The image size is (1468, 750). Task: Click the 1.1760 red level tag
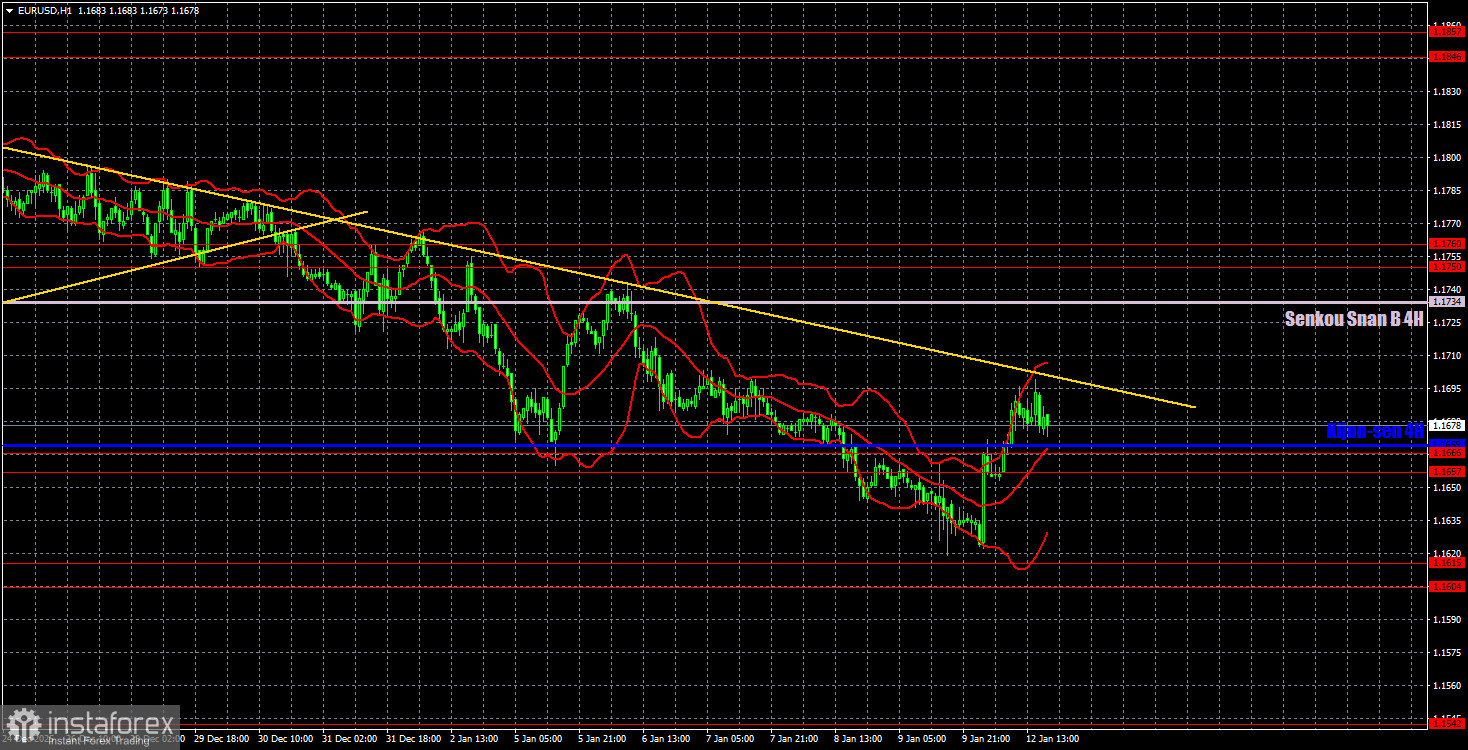(1448, 243)
